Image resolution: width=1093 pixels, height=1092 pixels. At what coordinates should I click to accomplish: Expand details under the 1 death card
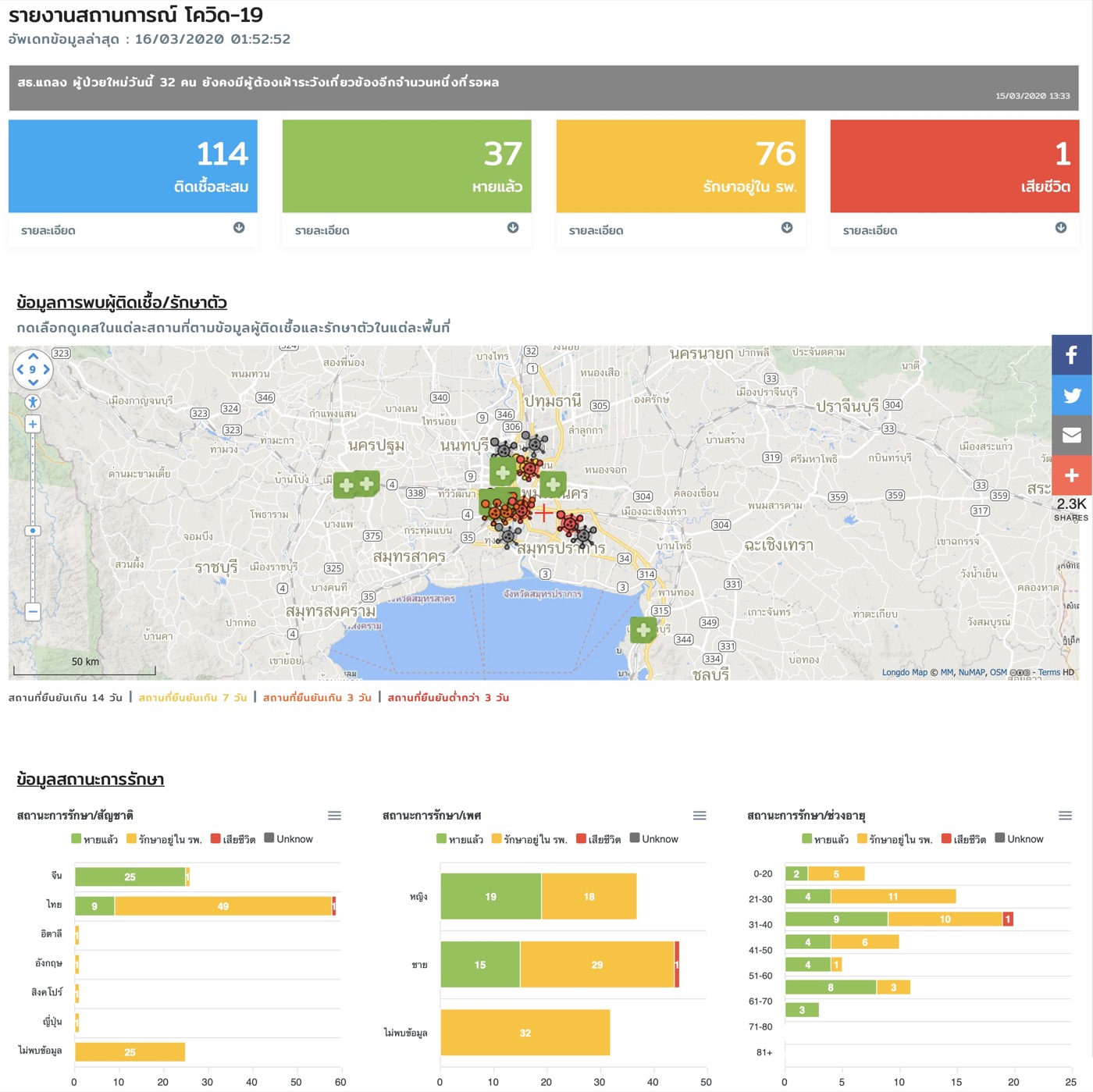pyautogui.click(x=1061, y=228)
